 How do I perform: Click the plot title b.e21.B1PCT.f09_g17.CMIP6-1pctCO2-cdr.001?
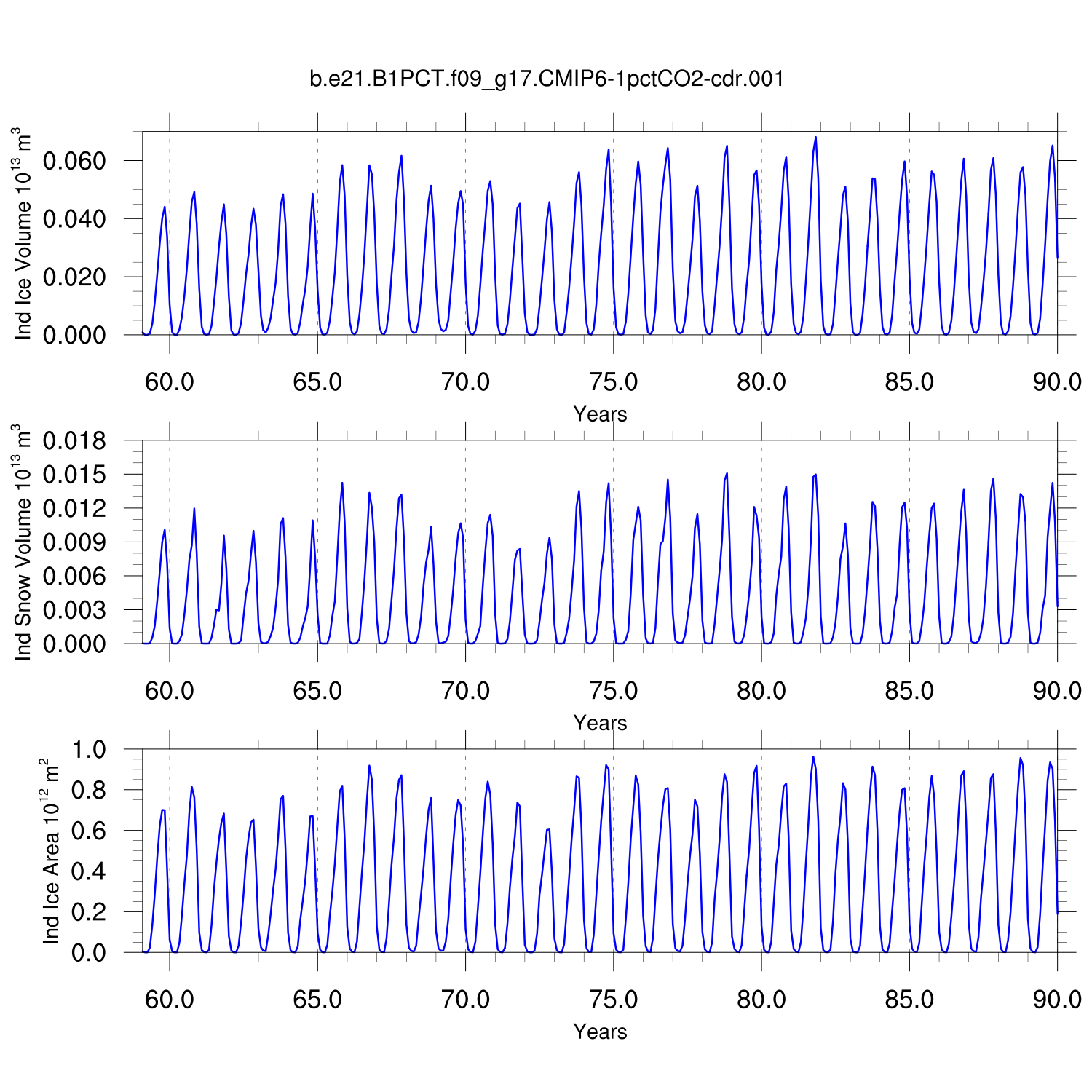[547, 79]
